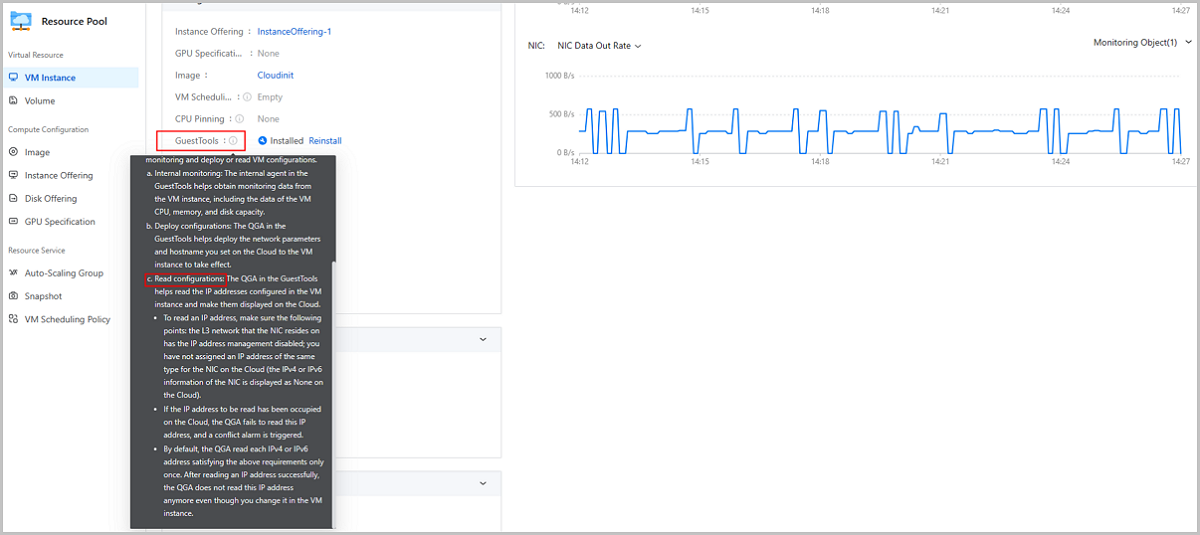Screen dimensions: 1200x535
Task: Select GPU Specification in the sidebar
Action: (59, 222)
